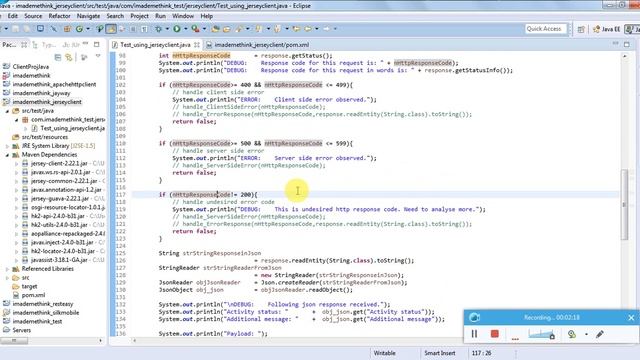This screenshot has width=640, height=360.
Task: Click the Last Edit Location arrow icon
Action: pos(296,29)
